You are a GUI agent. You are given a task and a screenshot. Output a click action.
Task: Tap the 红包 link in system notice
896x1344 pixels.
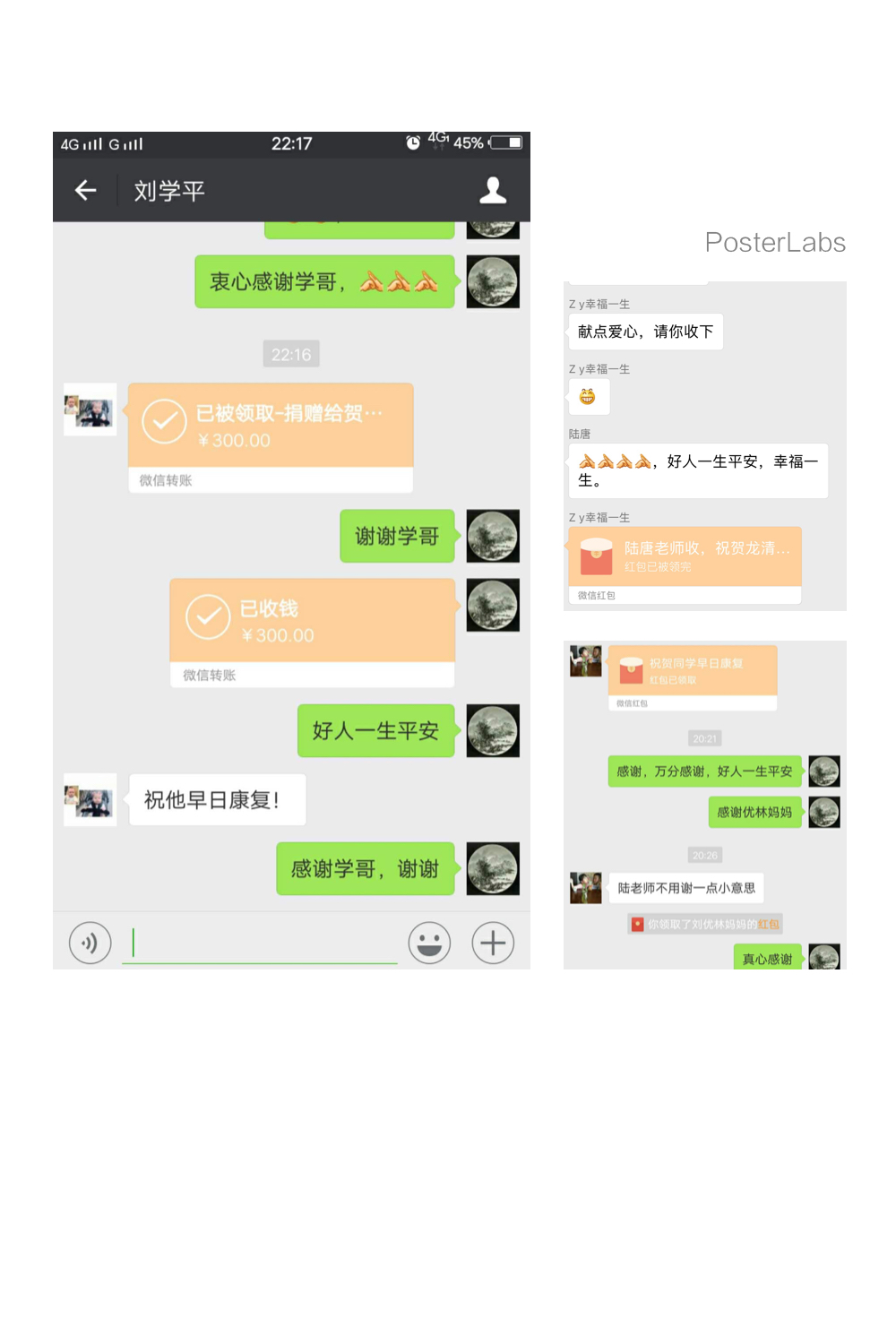[x=769, y=924]
